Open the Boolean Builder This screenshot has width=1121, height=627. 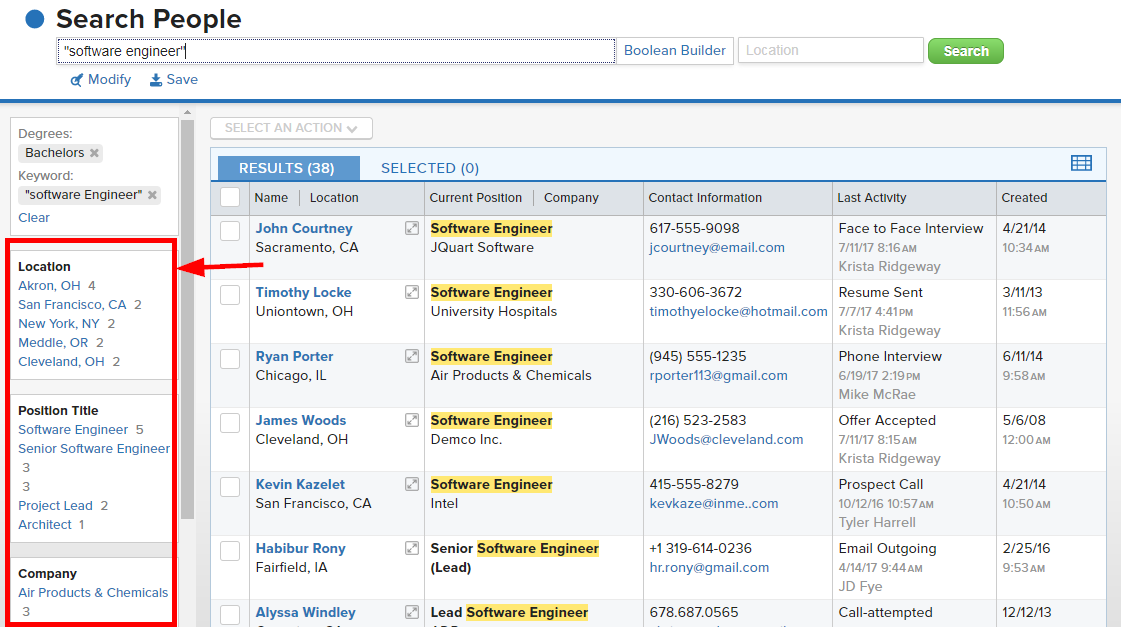click(674, 51)
